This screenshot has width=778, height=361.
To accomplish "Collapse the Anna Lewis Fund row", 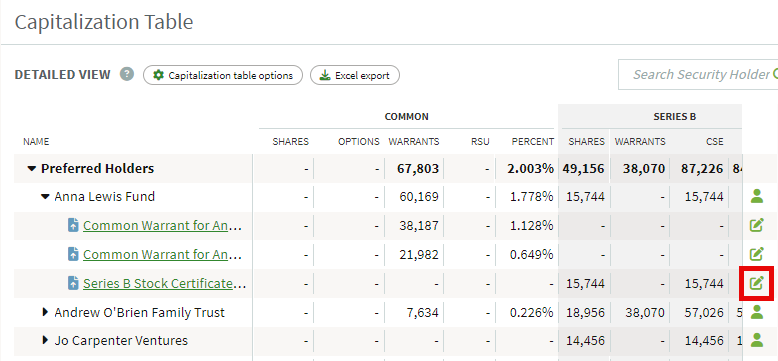I will (46, 197).
